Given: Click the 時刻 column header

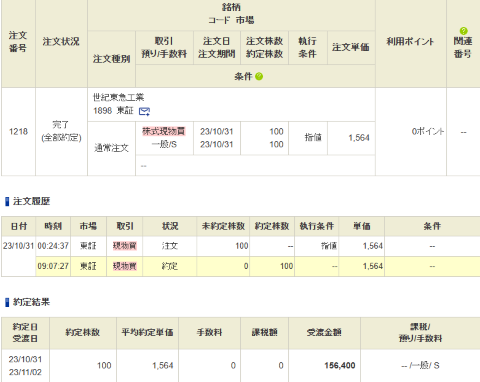Looking at the screenshot, I should 53,226.
